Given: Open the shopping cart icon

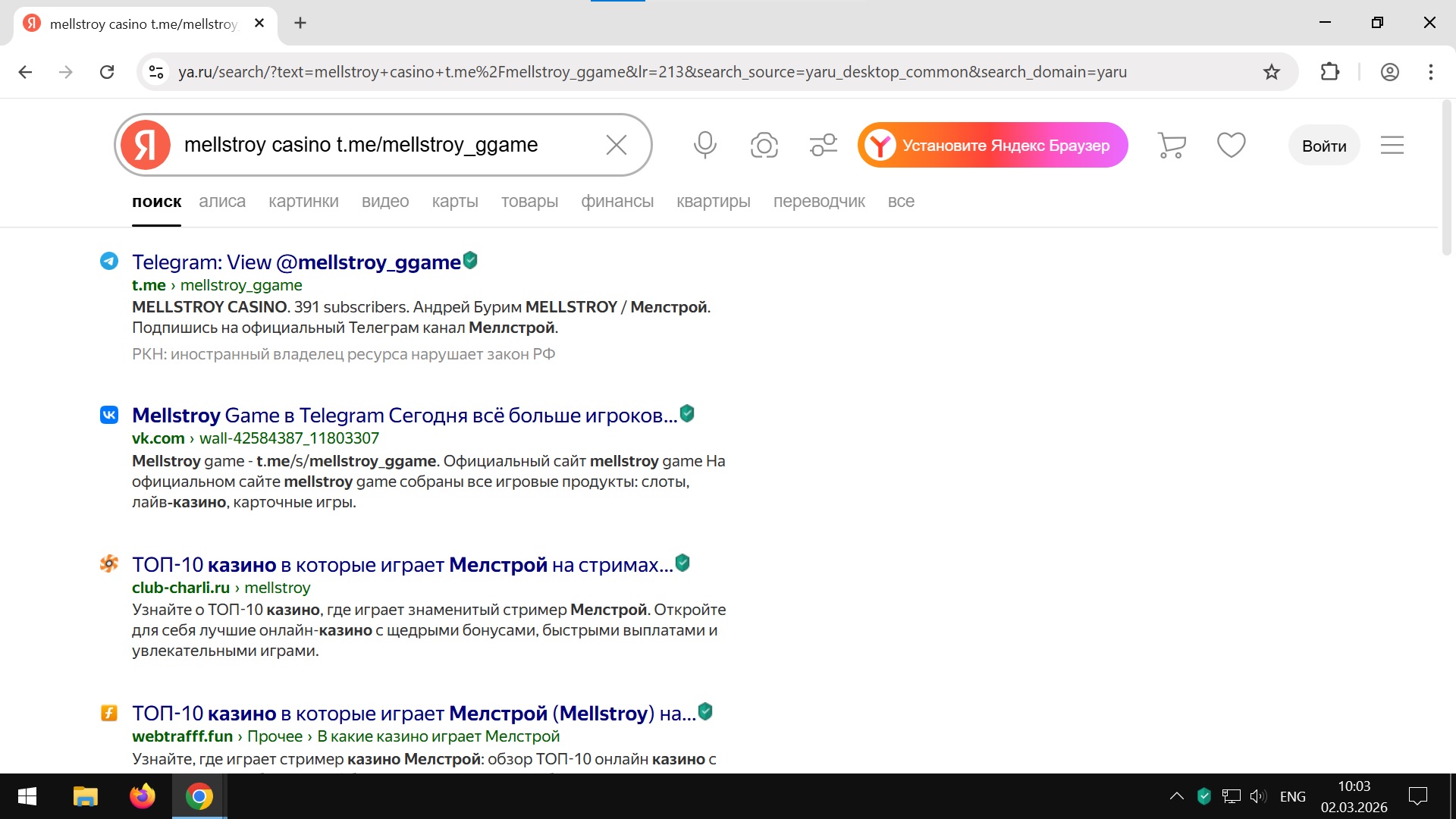Looking at the screenshot, I should [1172, 145].
